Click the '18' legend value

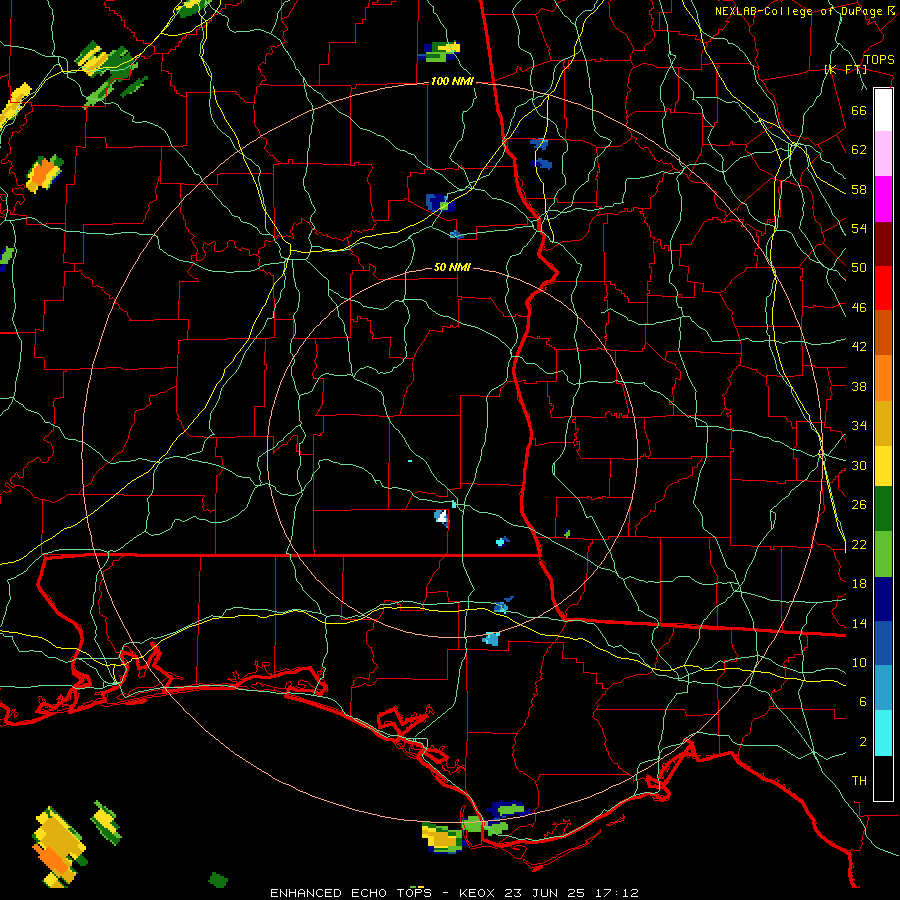pyautogui.click(x=859, y=583)
